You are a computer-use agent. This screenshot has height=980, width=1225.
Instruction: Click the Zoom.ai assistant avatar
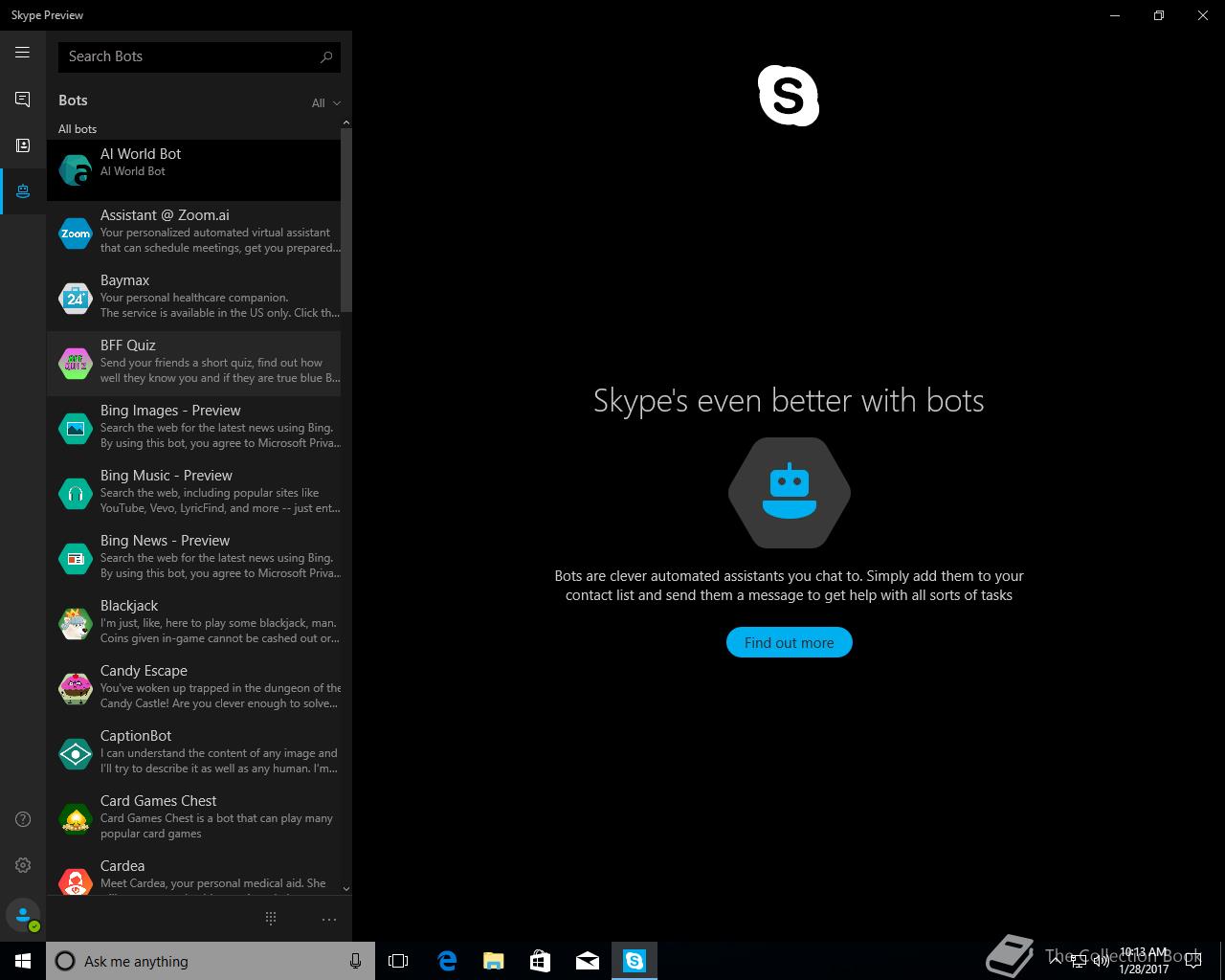click(x=75, y=234)
